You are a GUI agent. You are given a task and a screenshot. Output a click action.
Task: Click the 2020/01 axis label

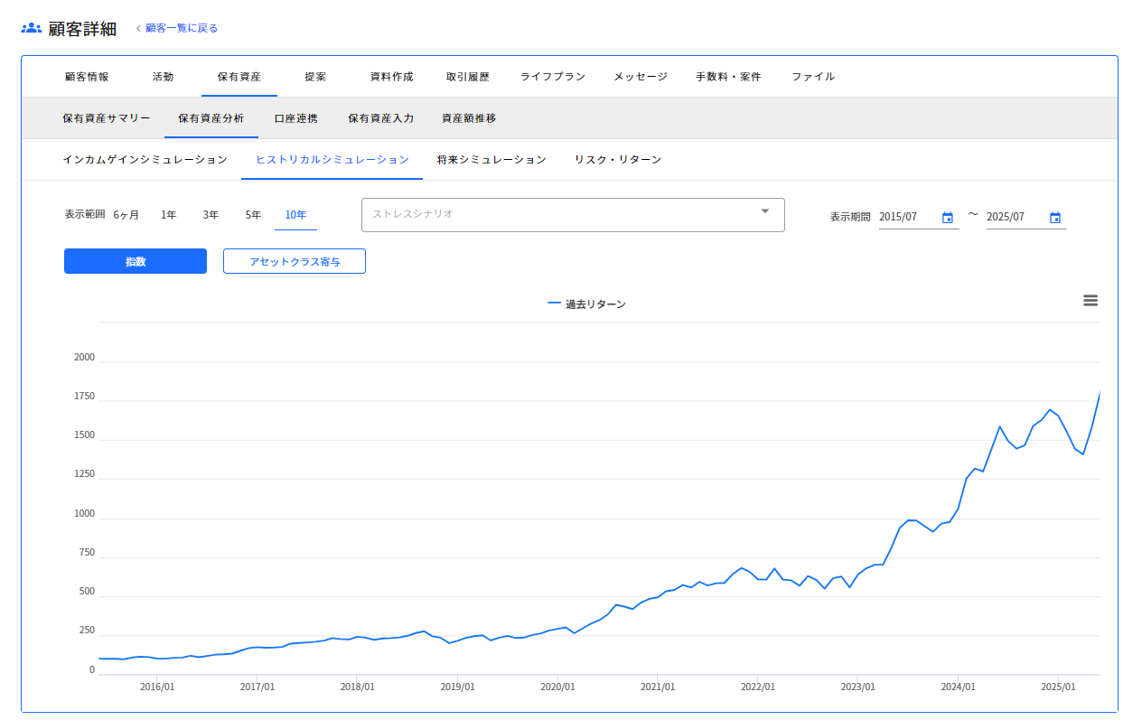pos(557,687)
